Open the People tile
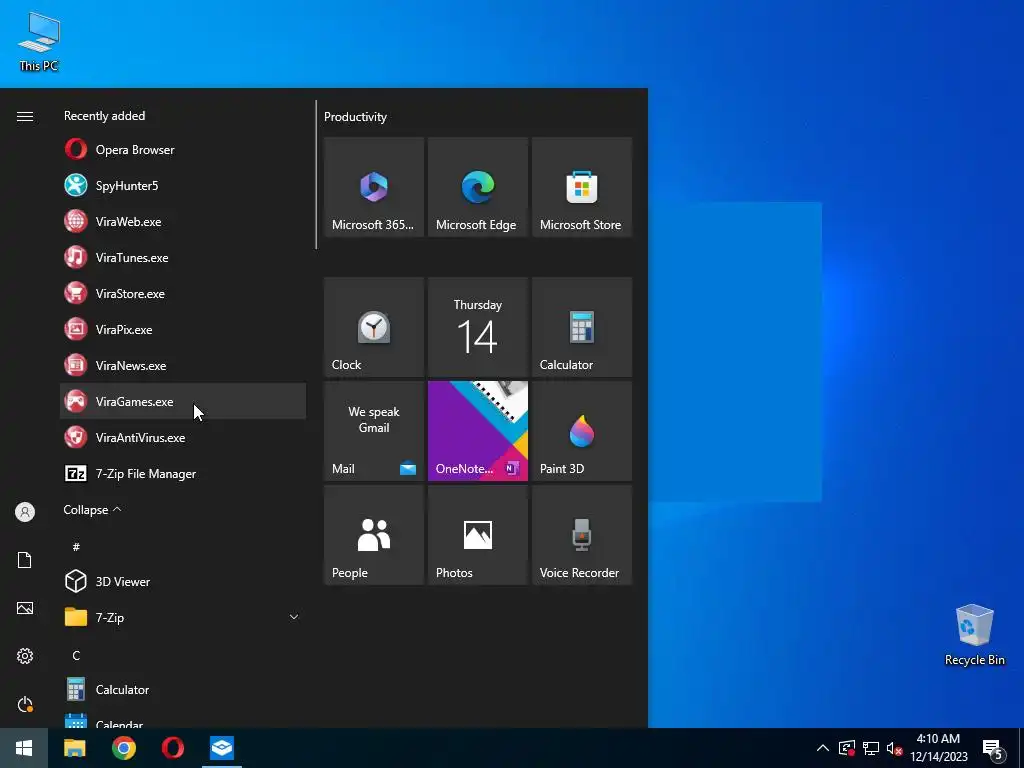The image size is (1024, 768). tap(374, 535)
